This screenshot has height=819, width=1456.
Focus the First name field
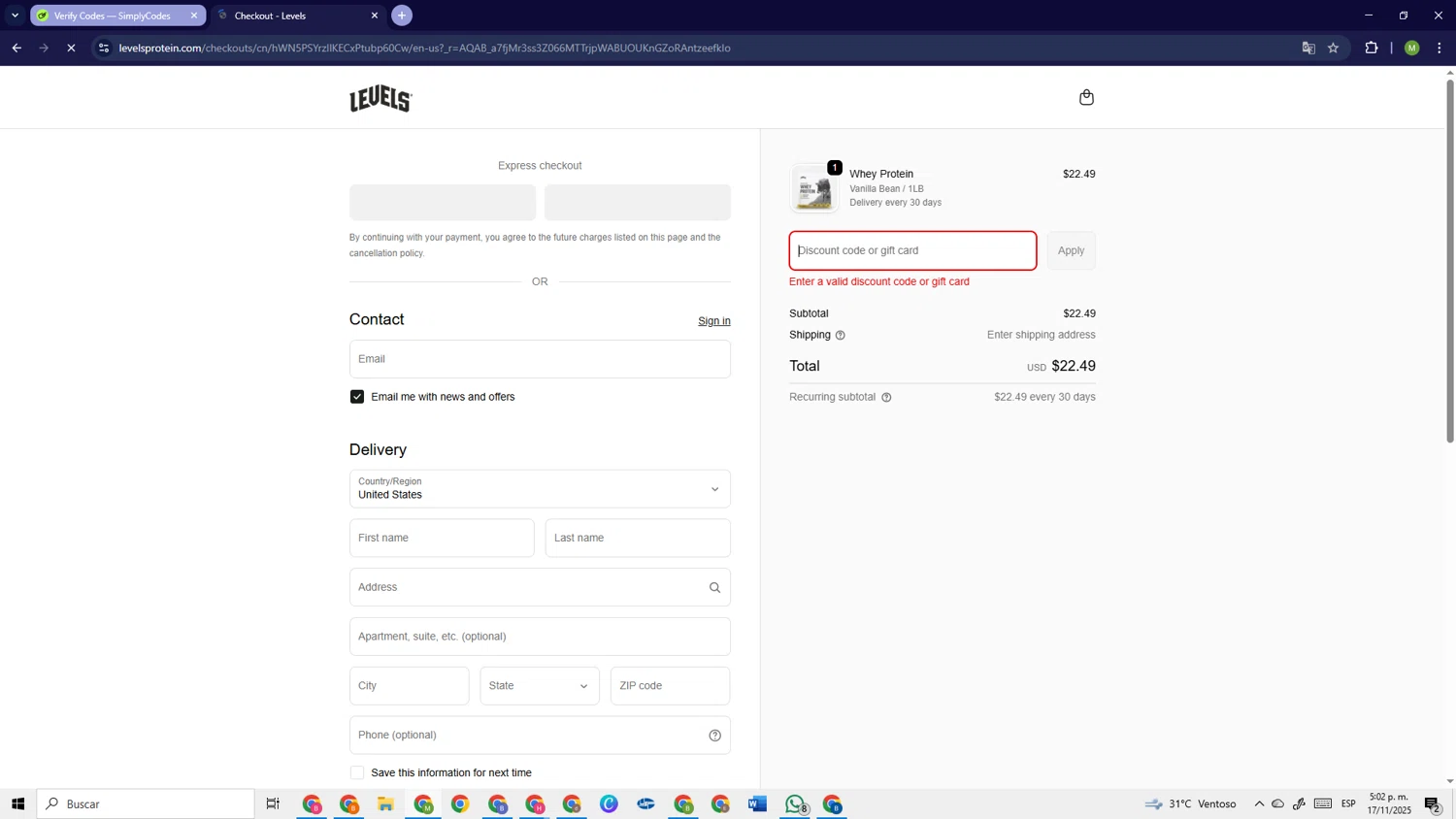click(442, 538)
